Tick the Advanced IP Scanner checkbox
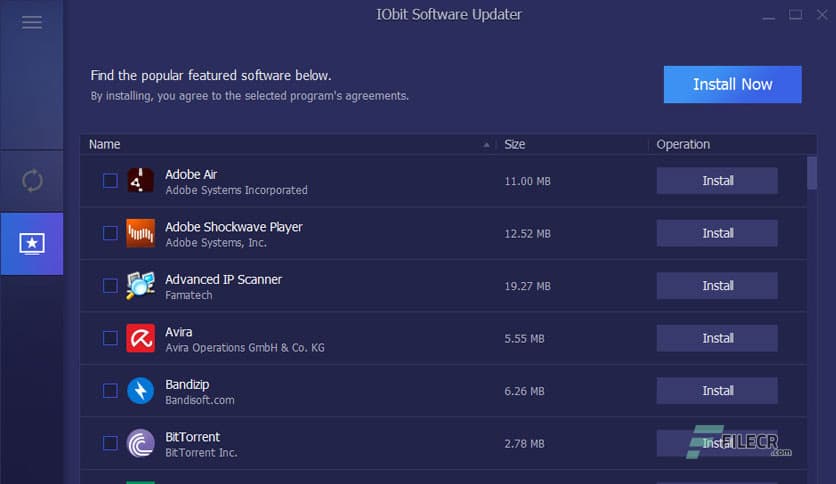This screenshot has width=836, height=484. tap(110, 286)
